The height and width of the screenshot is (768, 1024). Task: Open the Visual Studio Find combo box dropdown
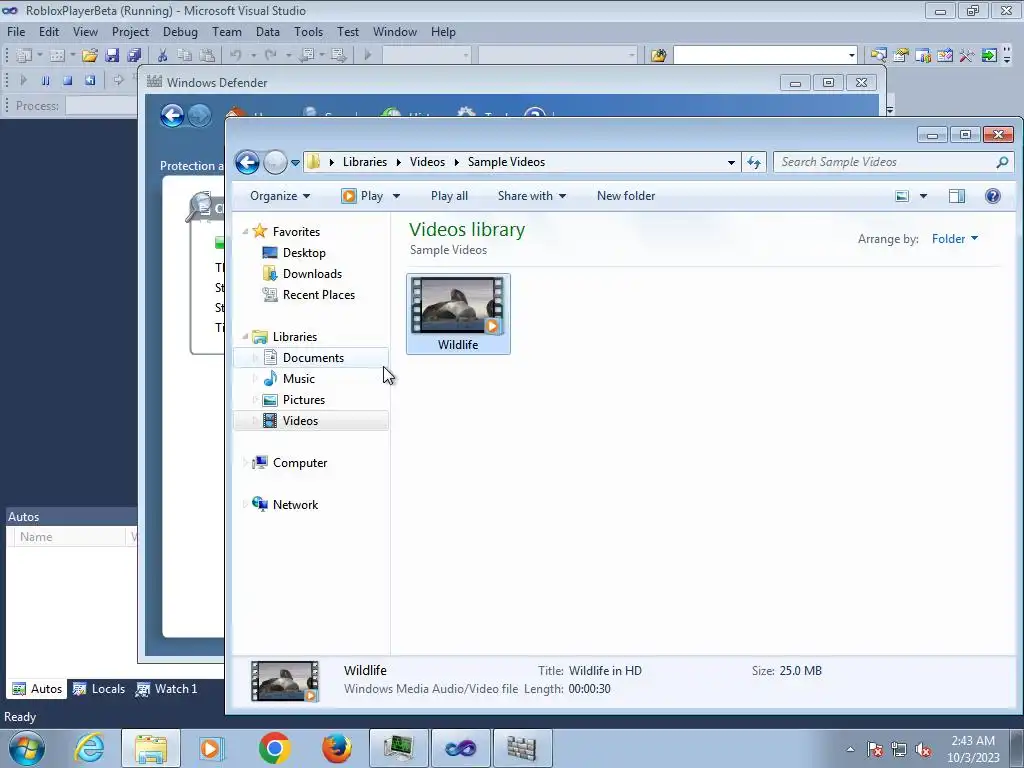pyautogui.click(x=852, y=55)
